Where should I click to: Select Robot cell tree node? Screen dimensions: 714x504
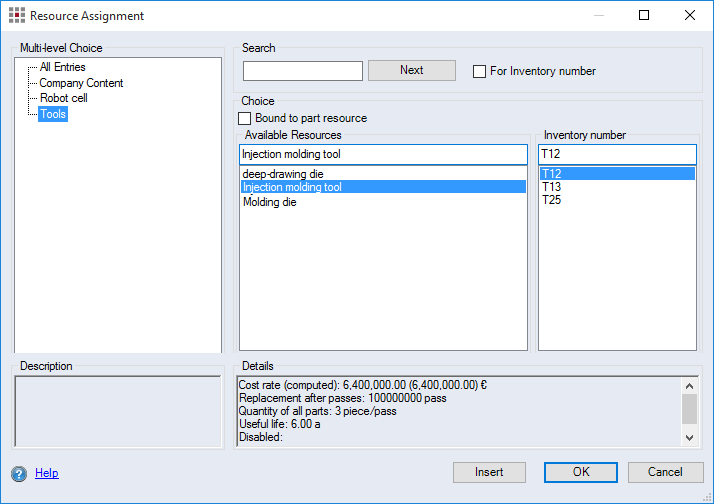[x=64, y=98]
